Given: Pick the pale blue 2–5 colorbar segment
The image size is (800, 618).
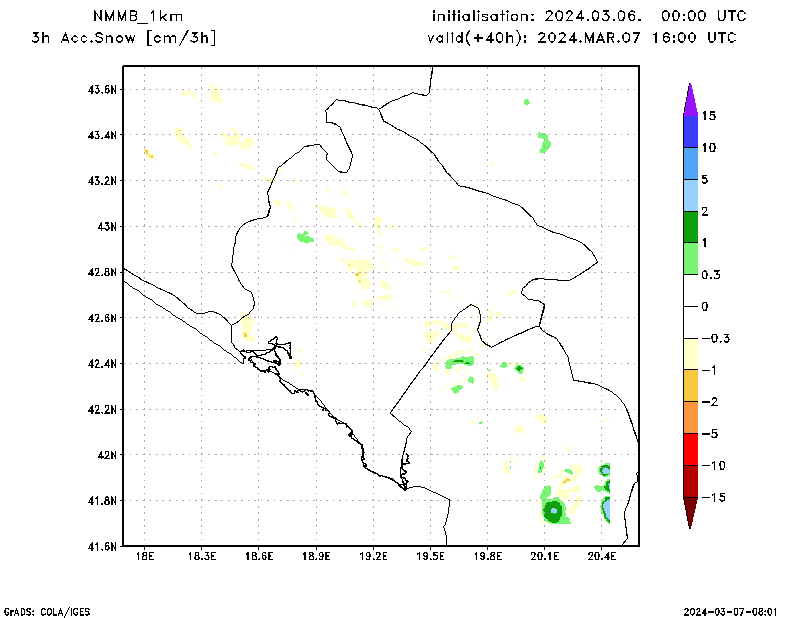Looking at the screenshot, I should coord(690,195).
